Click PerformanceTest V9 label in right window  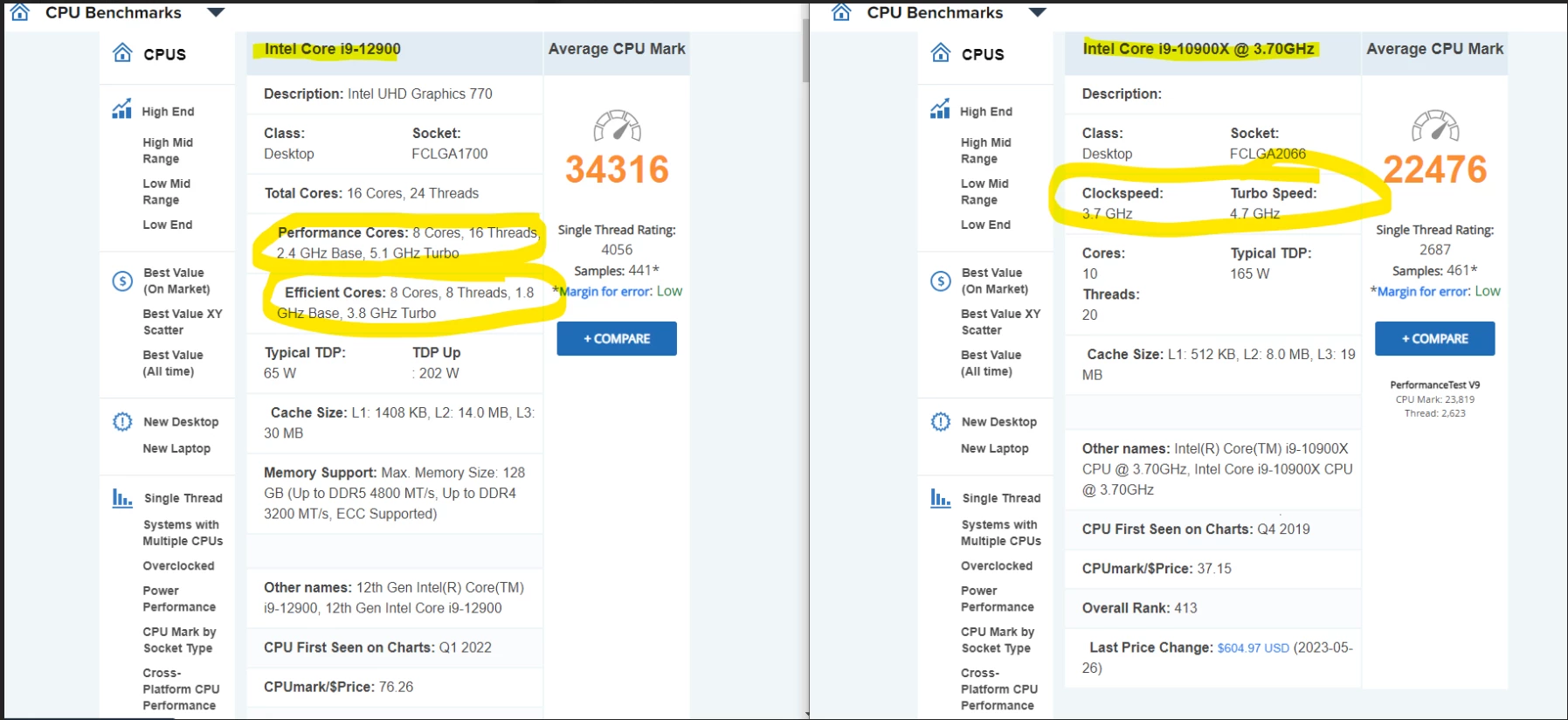pos(1435,384)
